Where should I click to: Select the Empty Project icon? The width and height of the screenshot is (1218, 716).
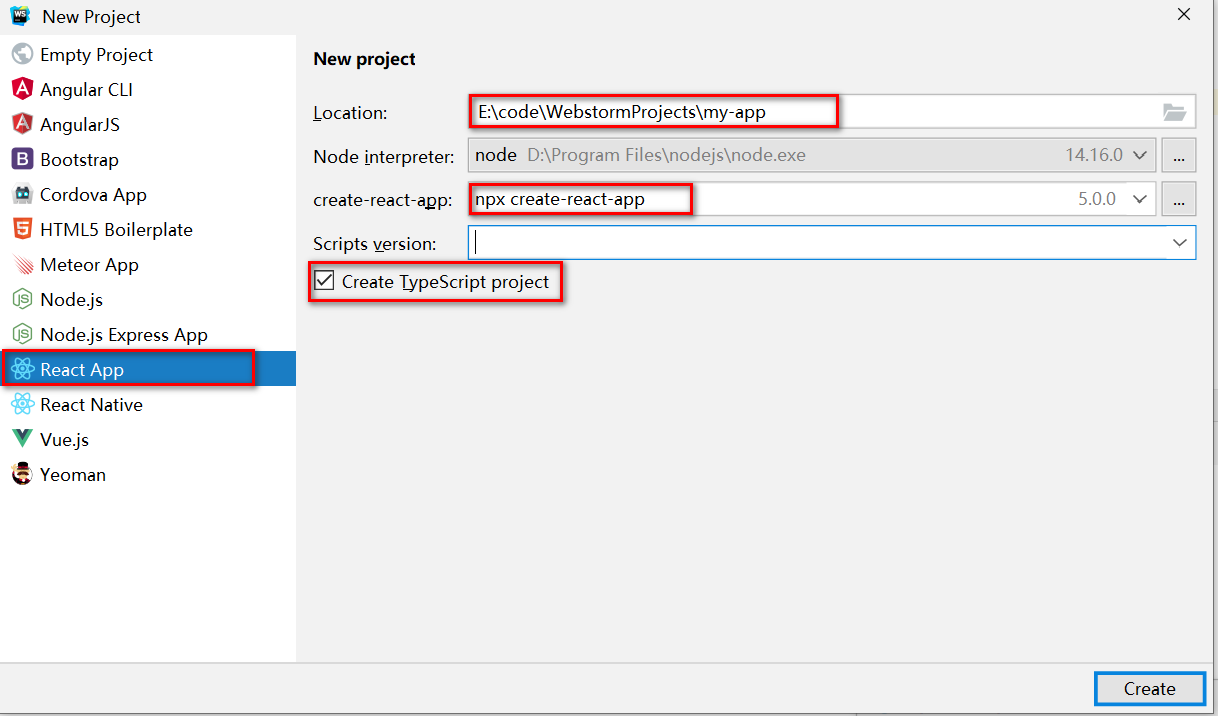(x=22, y=54)
